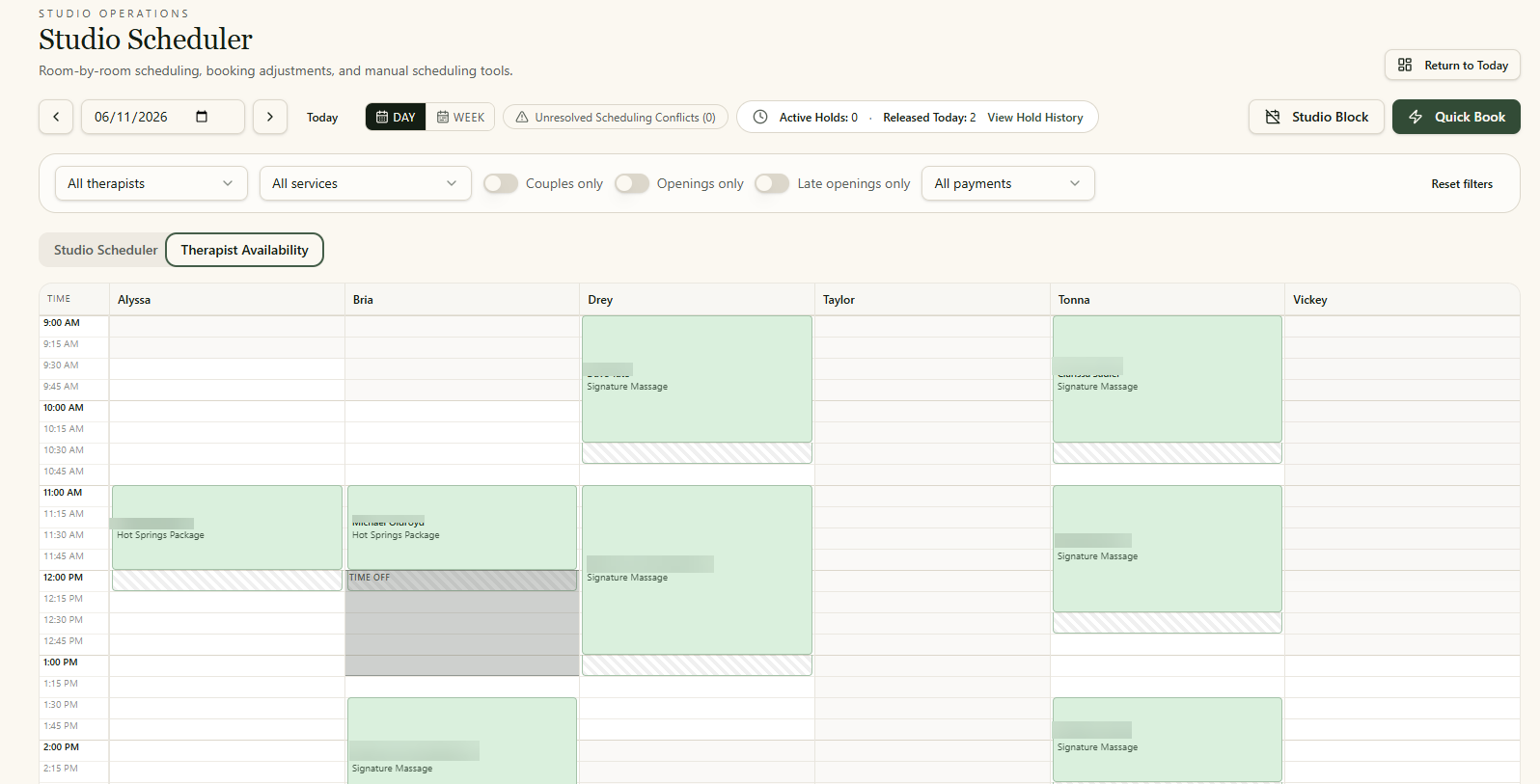Click Bria's TIME OFF block
Screen dimensions: 1540x784
462,623
